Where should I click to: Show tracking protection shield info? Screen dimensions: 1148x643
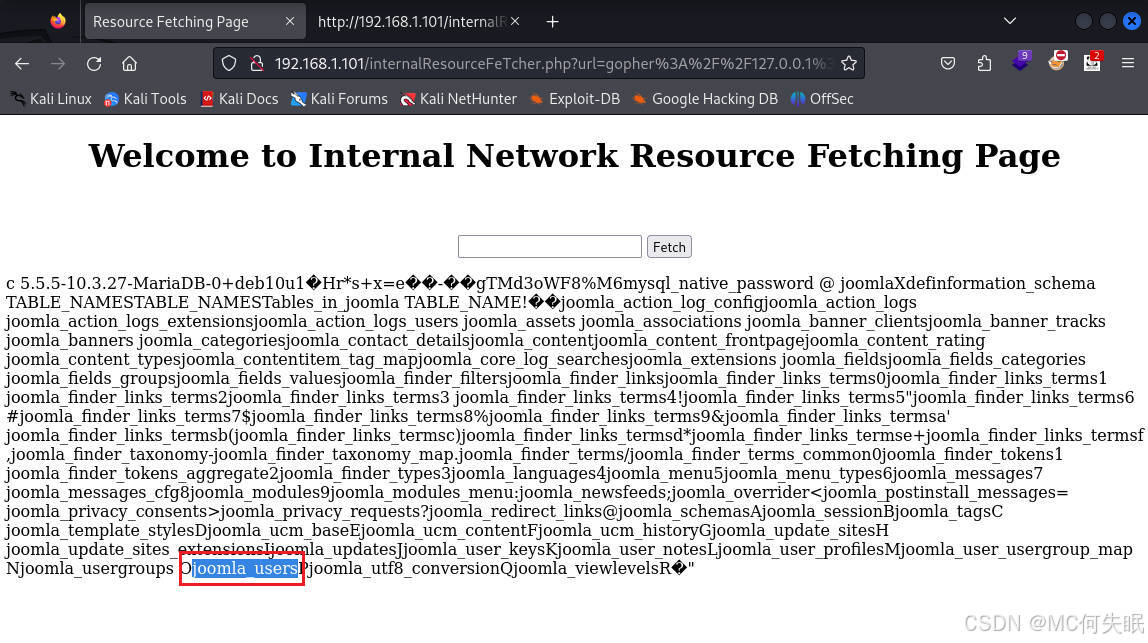click(x=229, y=64)
